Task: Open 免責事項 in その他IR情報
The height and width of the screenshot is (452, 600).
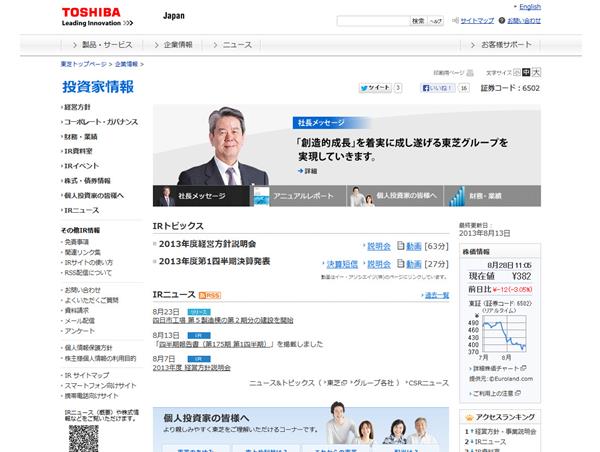Action: (x=76, y=242)
